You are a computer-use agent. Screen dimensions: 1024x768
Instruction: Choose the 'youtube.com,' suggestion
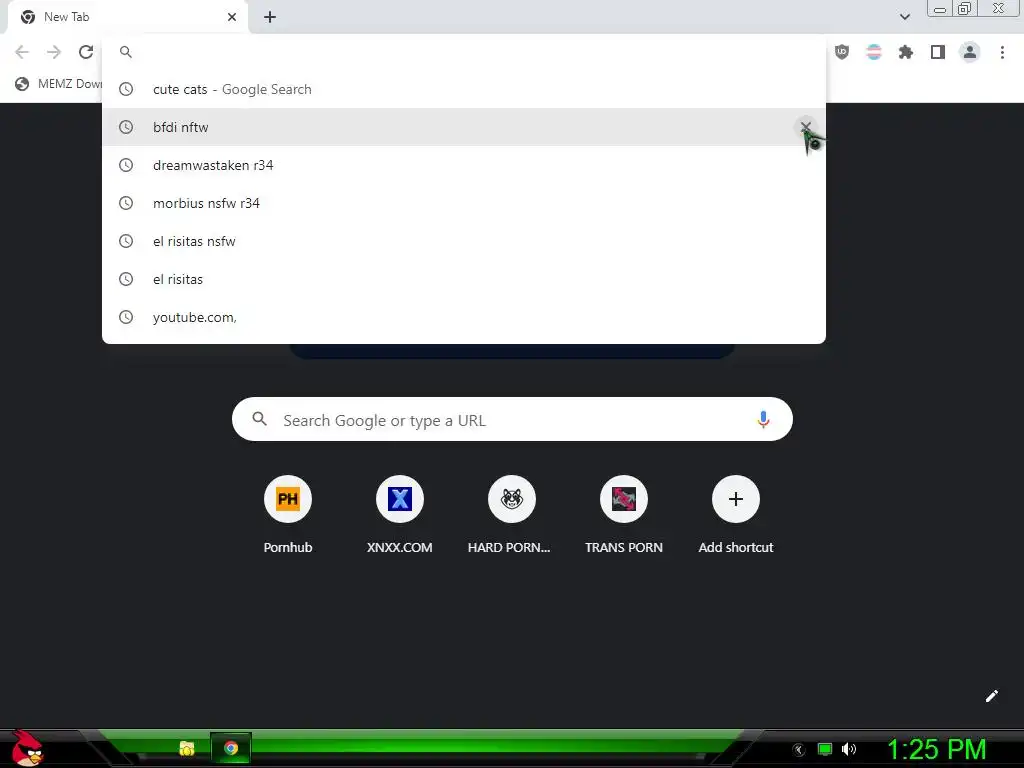[464, 317]
